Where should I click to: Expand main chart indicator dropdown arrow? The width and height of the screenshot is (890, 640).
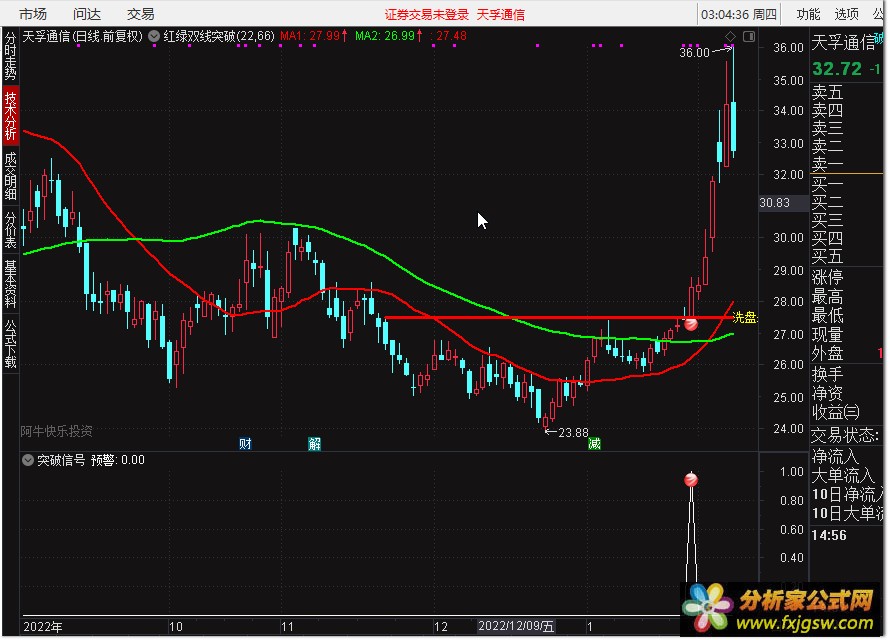(x=154, y=36)
